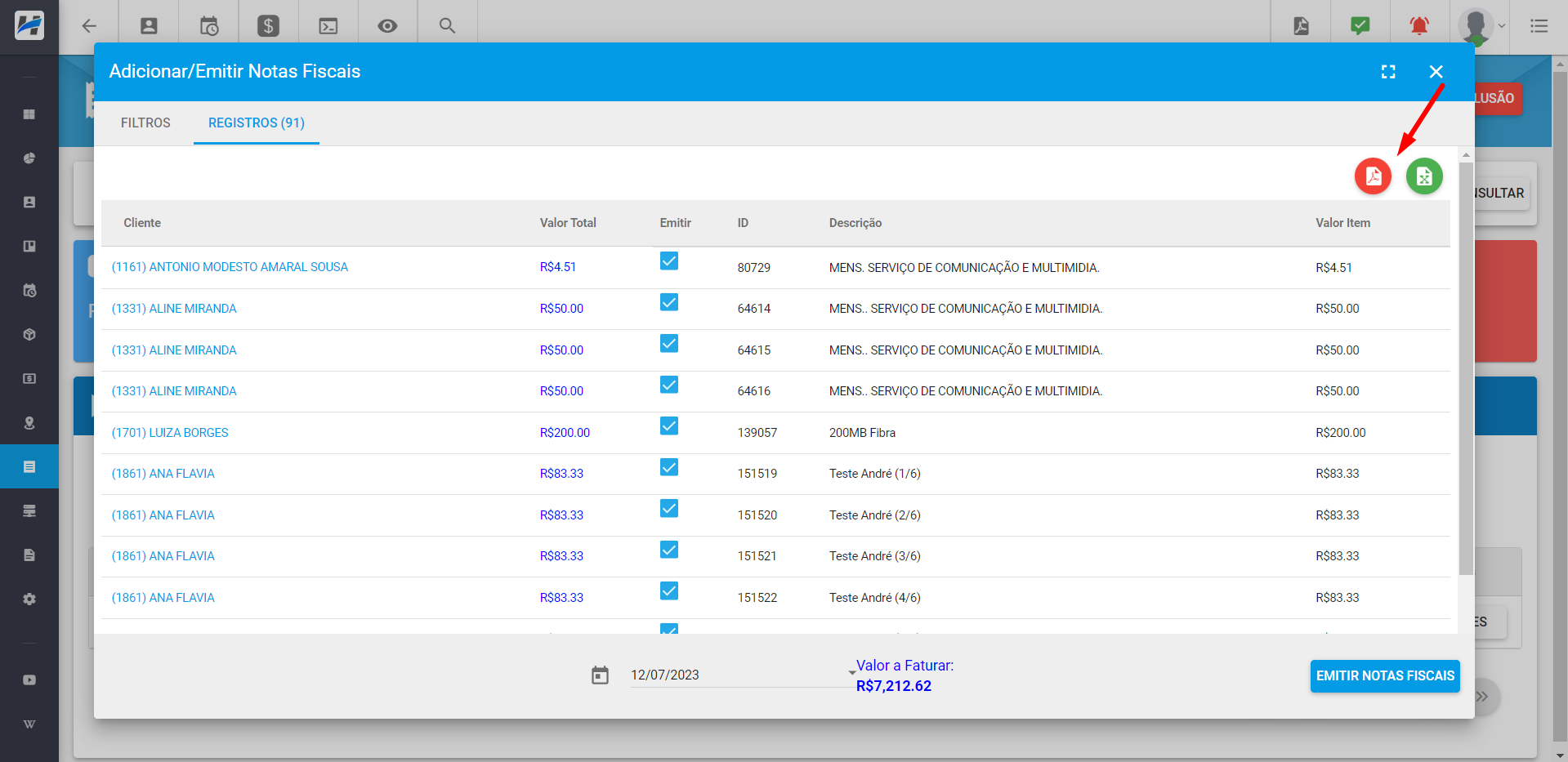Screen dimensions: 1568x762
Task: Open the highlighted document icon in sidebar
Action: (x=29, y=466)
